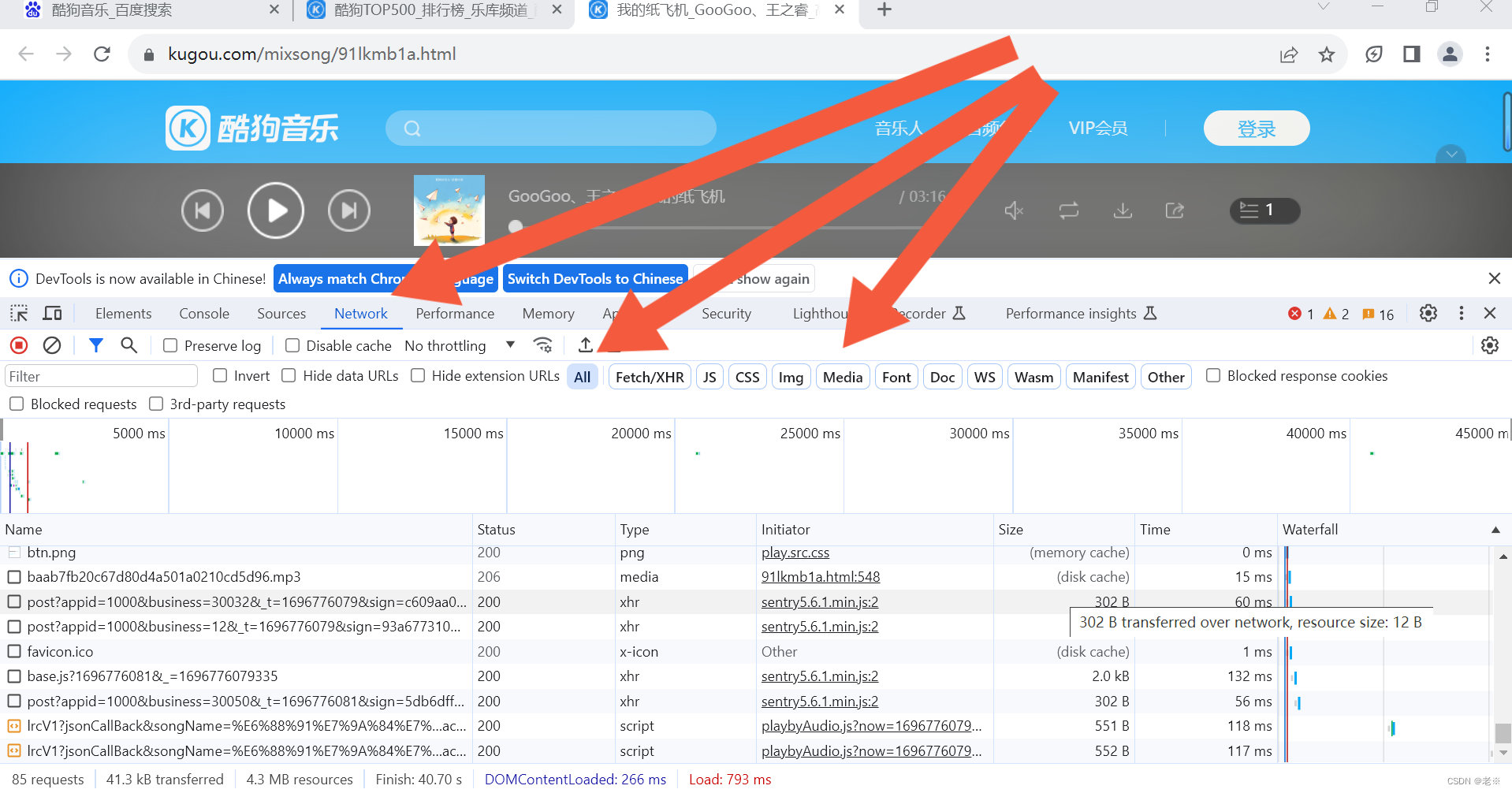Check Hide extension URLs
The width and height of the screenshot is (1512, 793).
pos(418,376)
